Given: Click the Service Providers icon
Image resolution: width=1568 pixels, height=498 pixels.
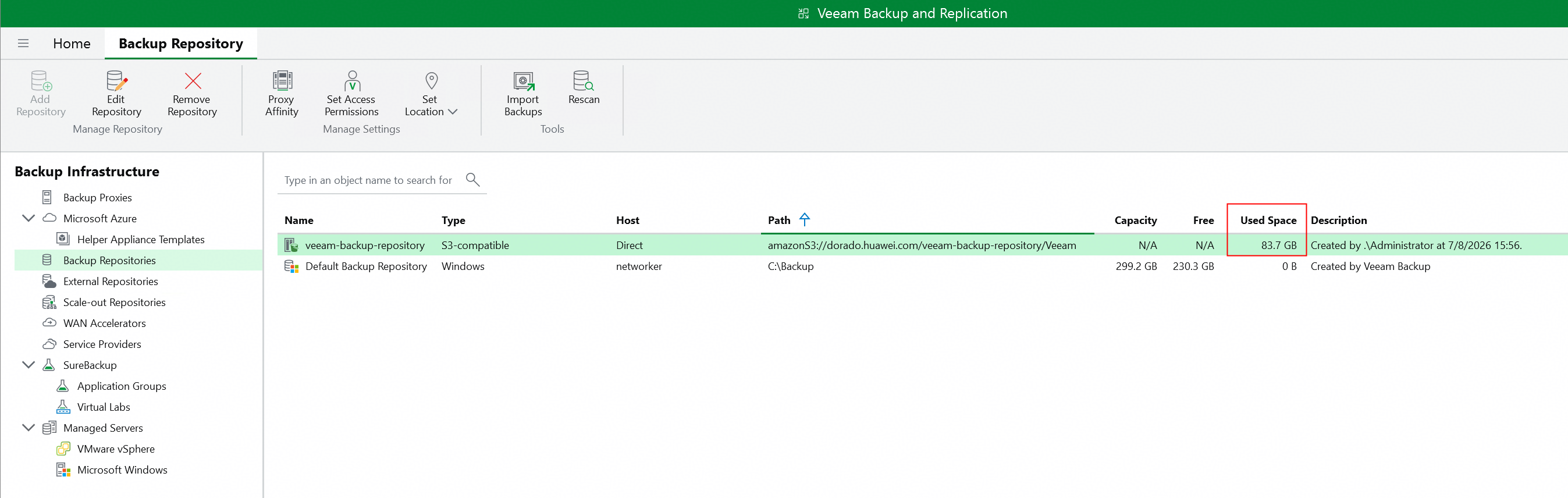Looking at the screenshot, I should coord(49,344).
